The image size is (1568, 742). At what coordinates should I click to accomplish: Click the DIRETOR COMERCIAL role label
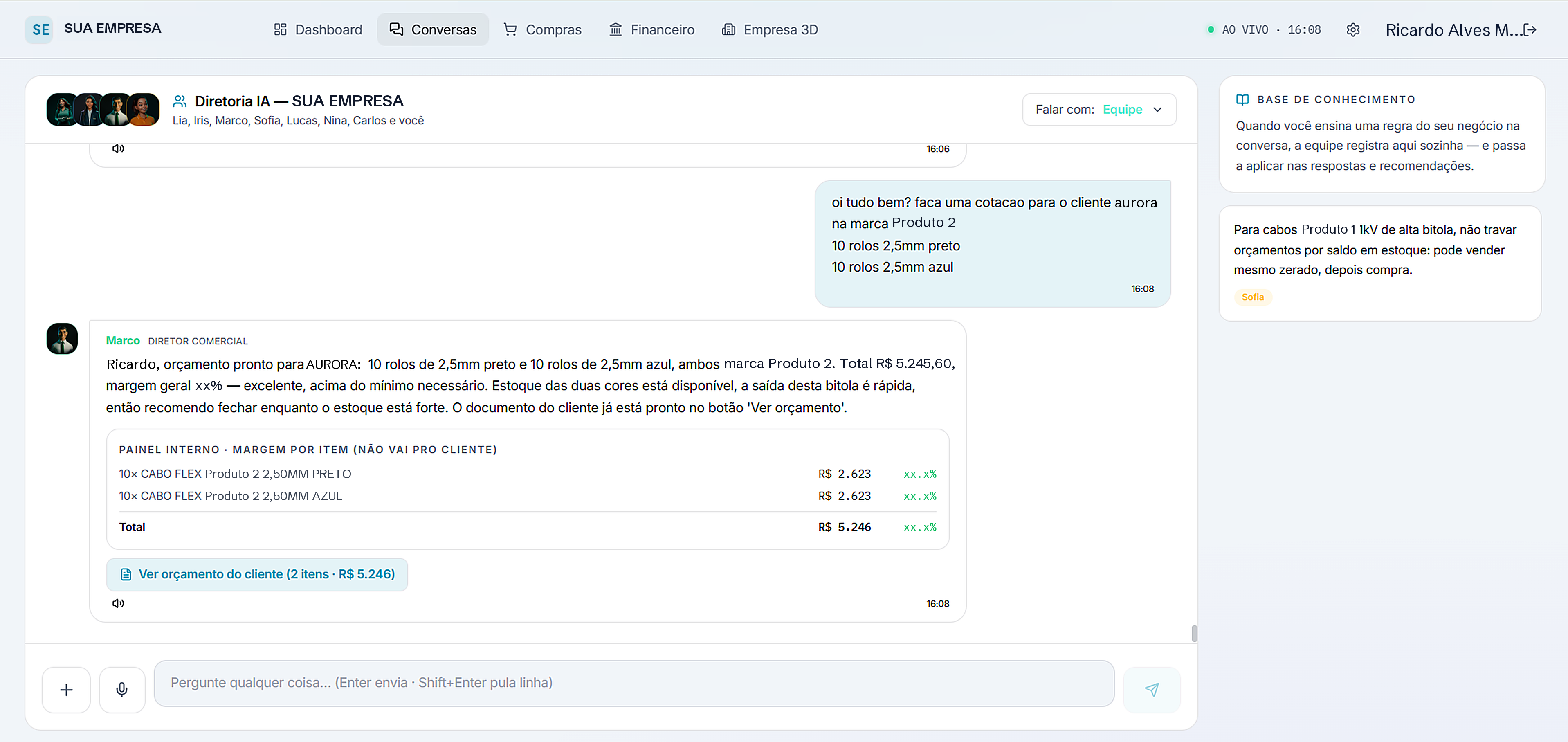[x=198, y=341]
